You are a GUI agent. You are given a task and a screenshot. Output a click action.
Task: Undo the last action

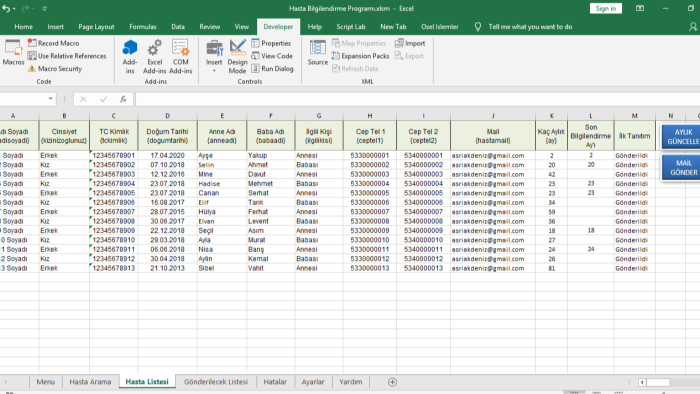pyautogui.click(x=6, y=8)
